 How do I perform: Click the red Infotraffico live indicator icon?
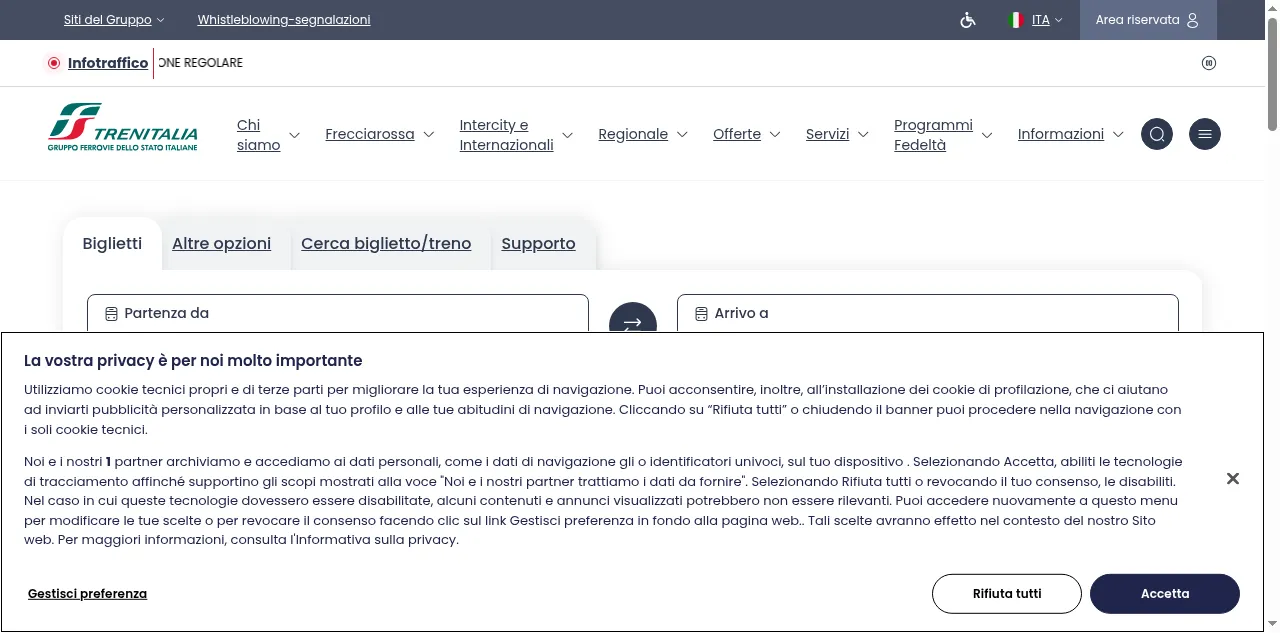pyautogui.click(x=54, y=63)
